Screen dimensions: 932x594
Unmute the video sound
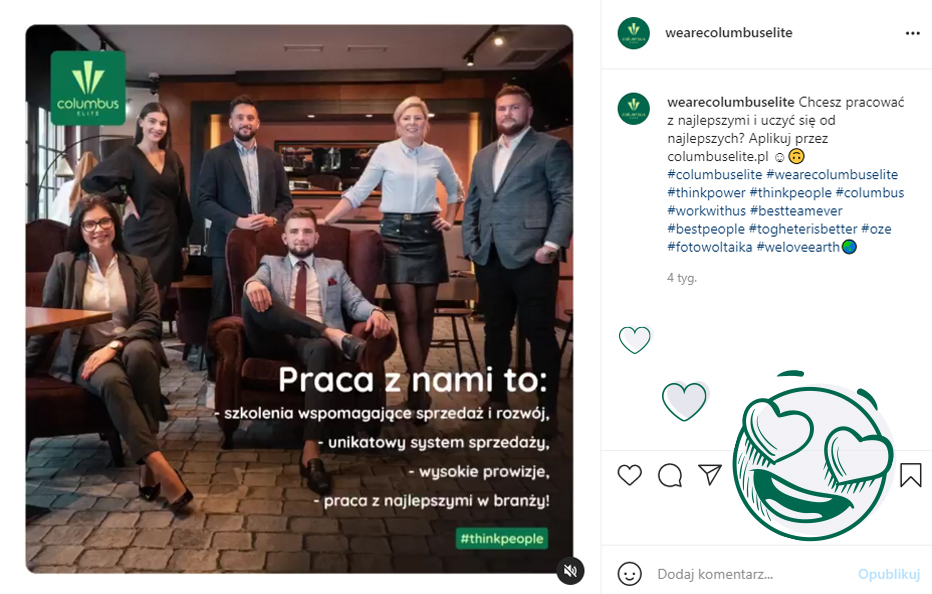(570, 571)
